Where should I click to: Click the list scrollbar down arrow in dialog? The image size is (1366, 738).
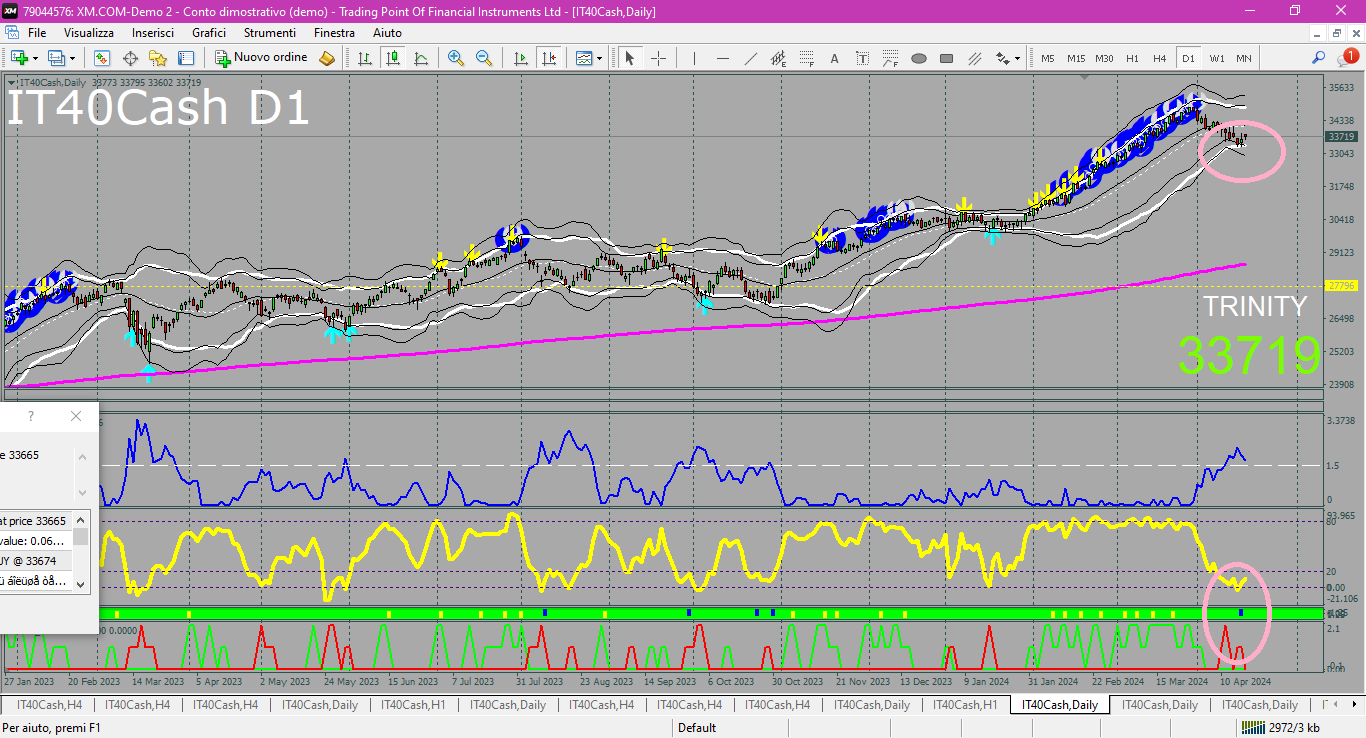click(x=80, y=583)
